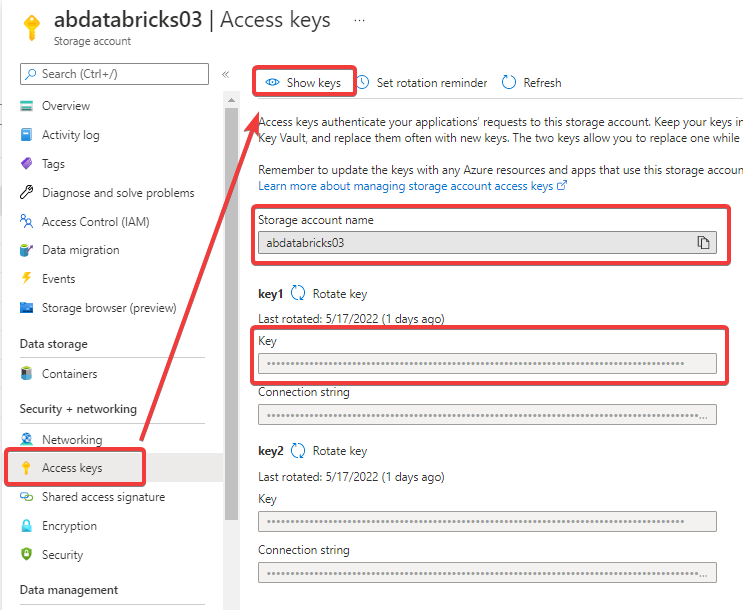Image resolution: width=743 pixels, height=610 pixels.
Task: Click the Refresh circular arrow icon
Action: click(x=509, y=82)
